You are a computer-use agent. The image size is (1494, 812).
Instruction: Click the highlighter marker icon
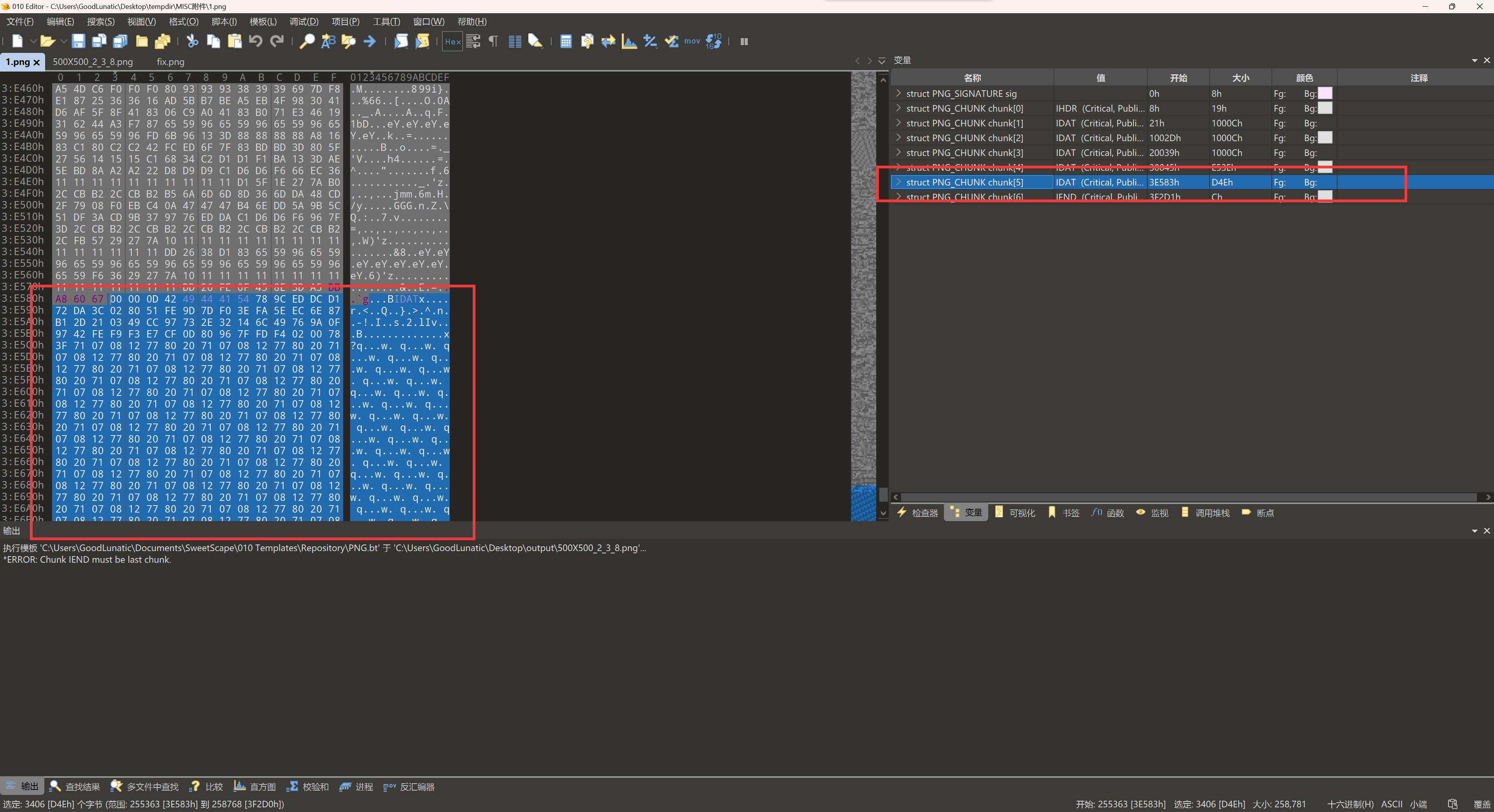535,41
